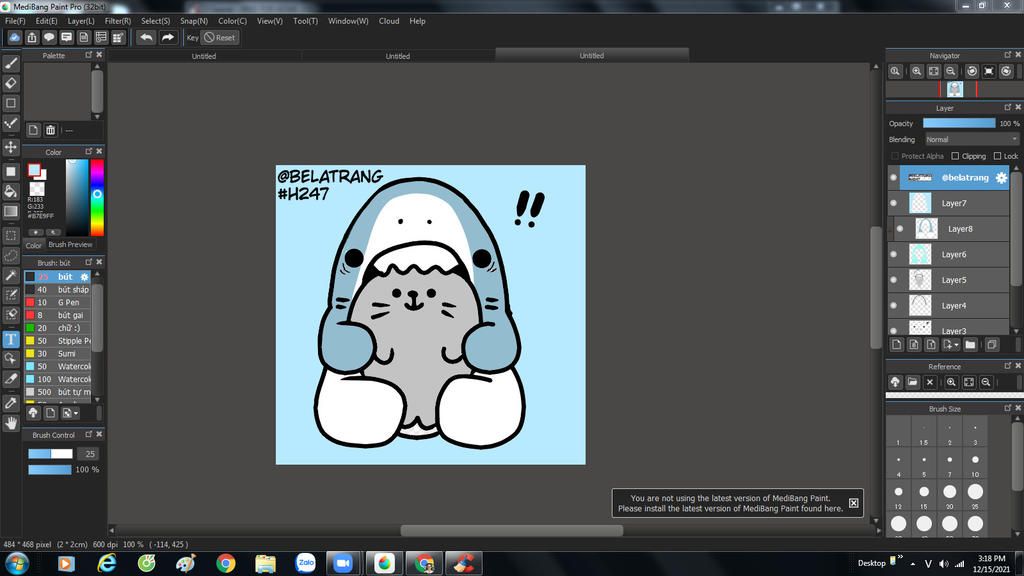Add a new layer in Layer panel
This screenshot has height=576, width=1024.
tap(897, 345)
